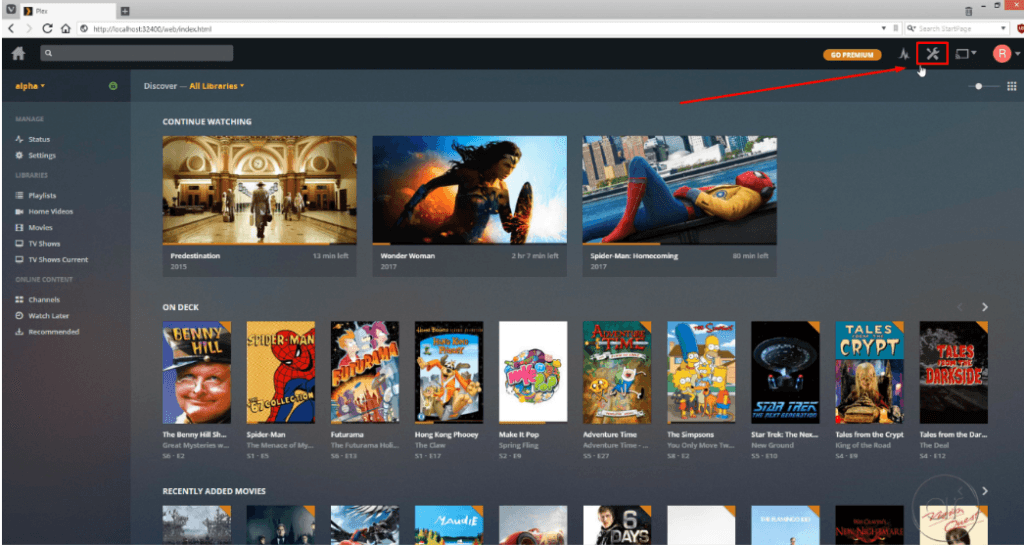Image resolution: width=1024 pixels, height=545 pixels.
Task: Click the Movies film icon
Action: coord(19,227)
